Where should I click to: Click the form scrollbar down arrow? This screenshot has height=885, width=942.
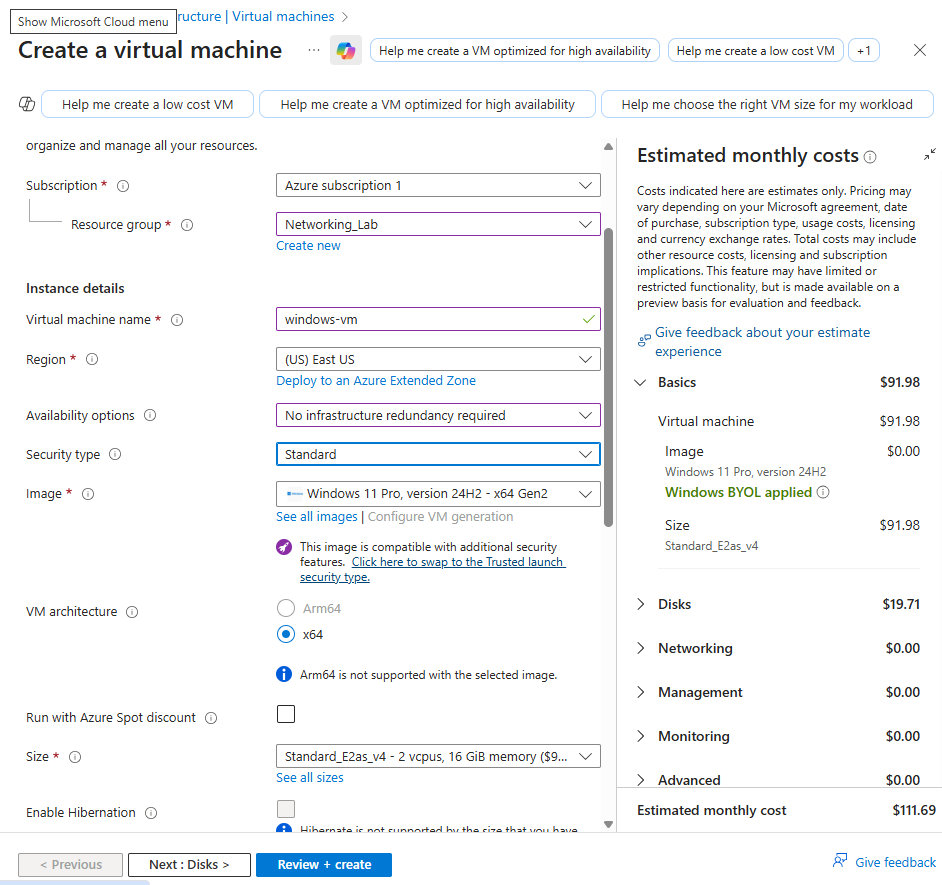tap(608, 824)
